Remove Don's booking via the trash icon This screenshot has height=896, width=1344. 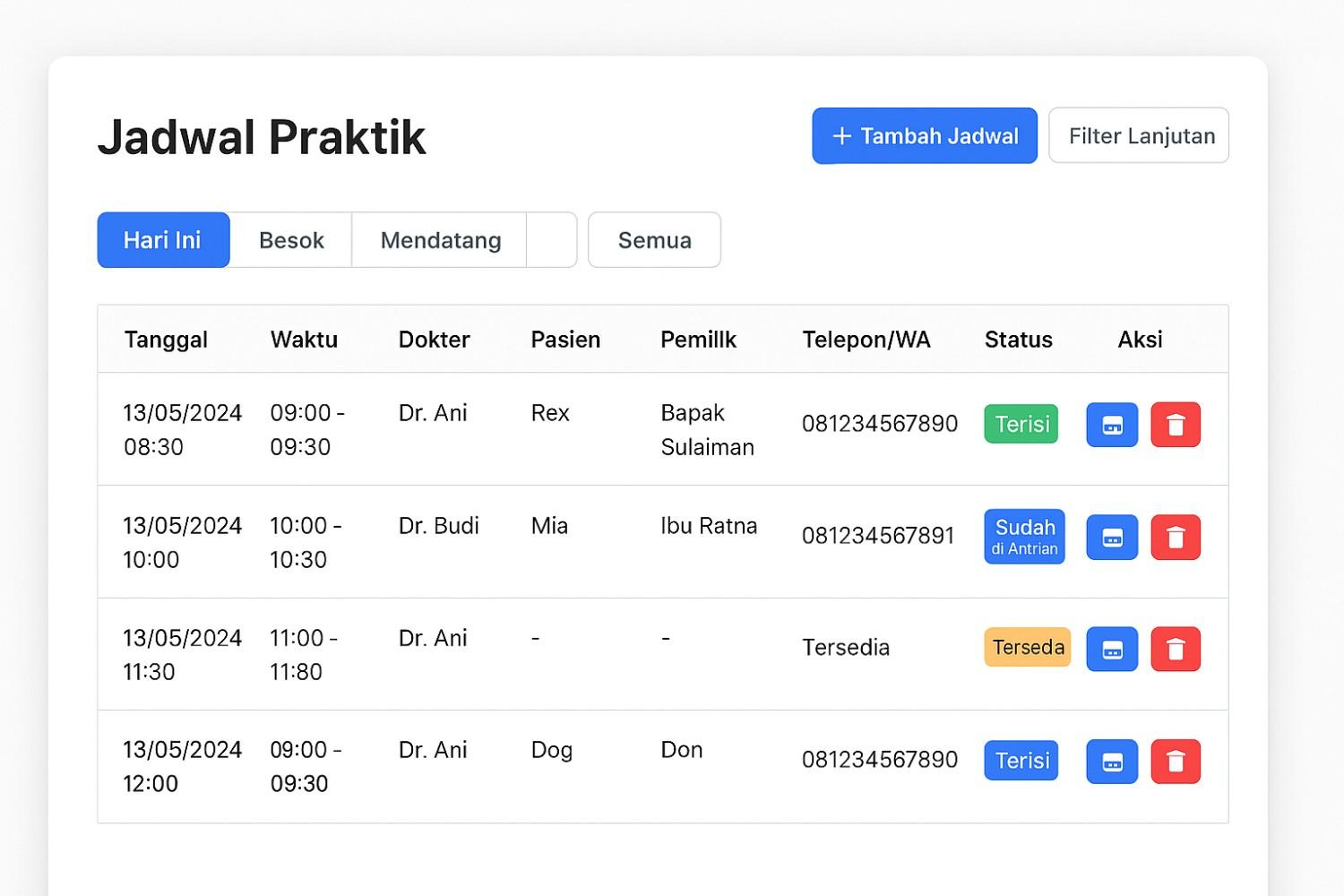[1176, 761]
